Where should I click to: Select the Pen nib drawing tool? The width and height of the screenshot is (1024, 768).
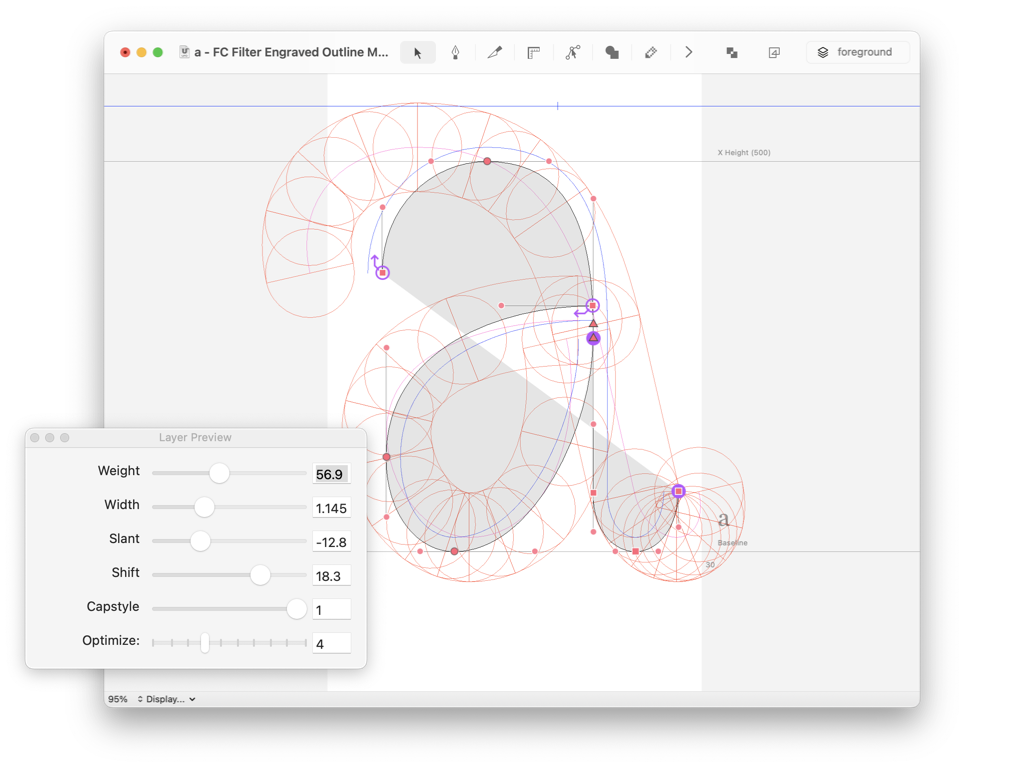(x=456, y=53)
